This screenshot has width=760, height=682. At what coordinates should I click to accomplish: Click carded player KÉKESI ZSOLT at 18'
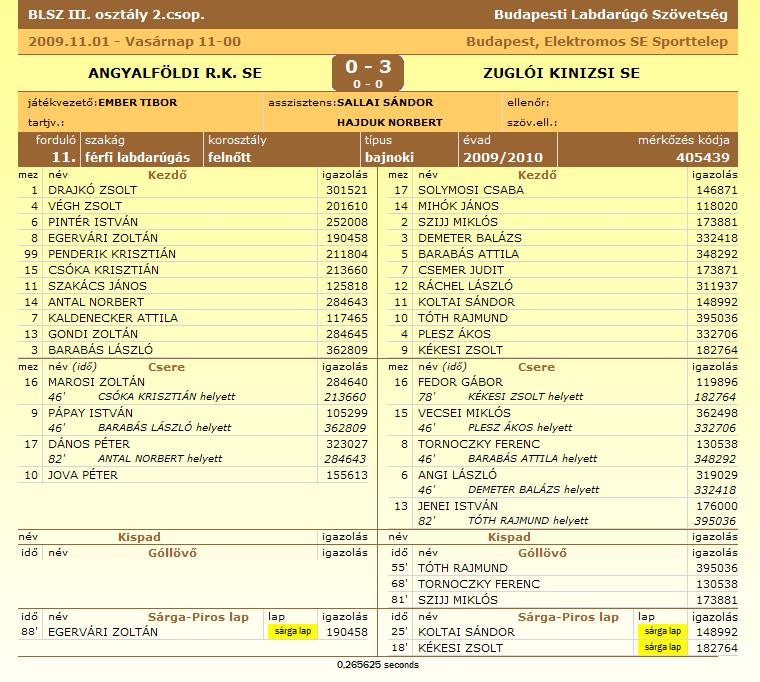(460, 648)
